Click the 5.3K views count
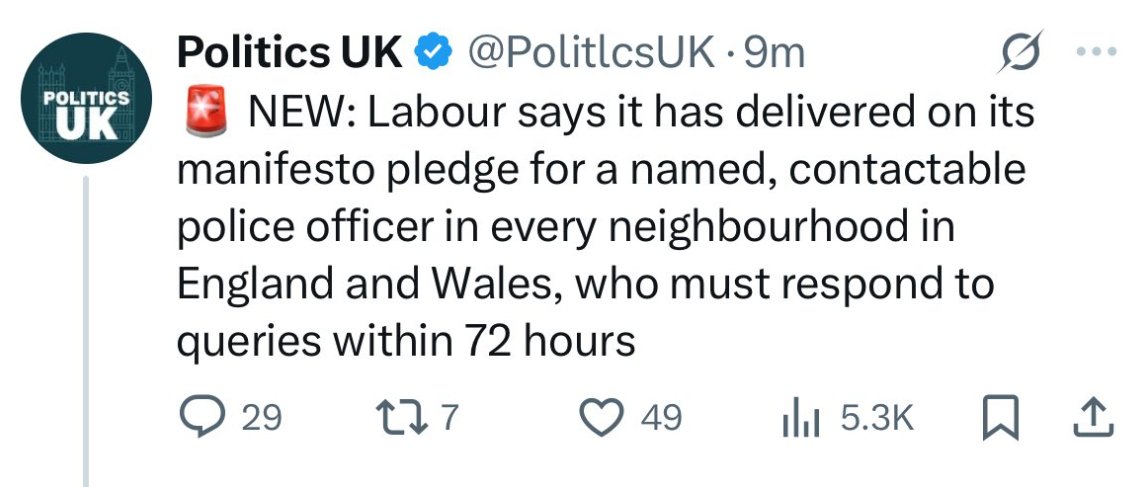1130x487 pixels. pos(876,418)
